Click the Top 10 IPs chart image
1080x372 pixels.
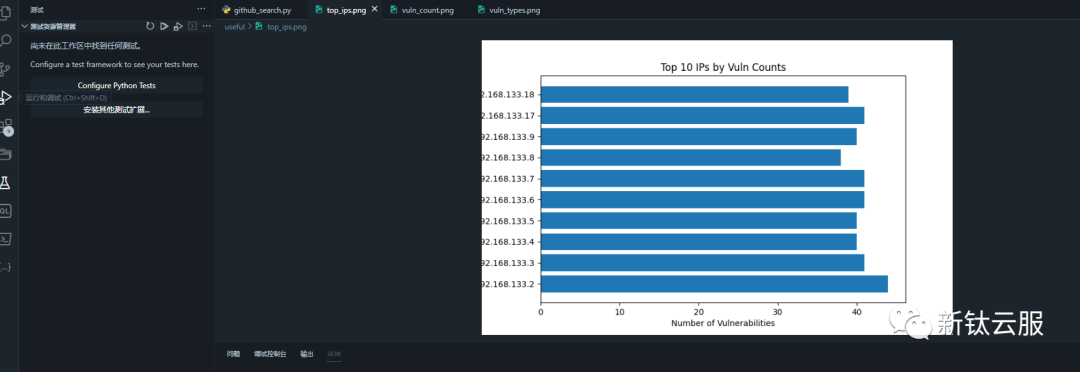point(717,187)
